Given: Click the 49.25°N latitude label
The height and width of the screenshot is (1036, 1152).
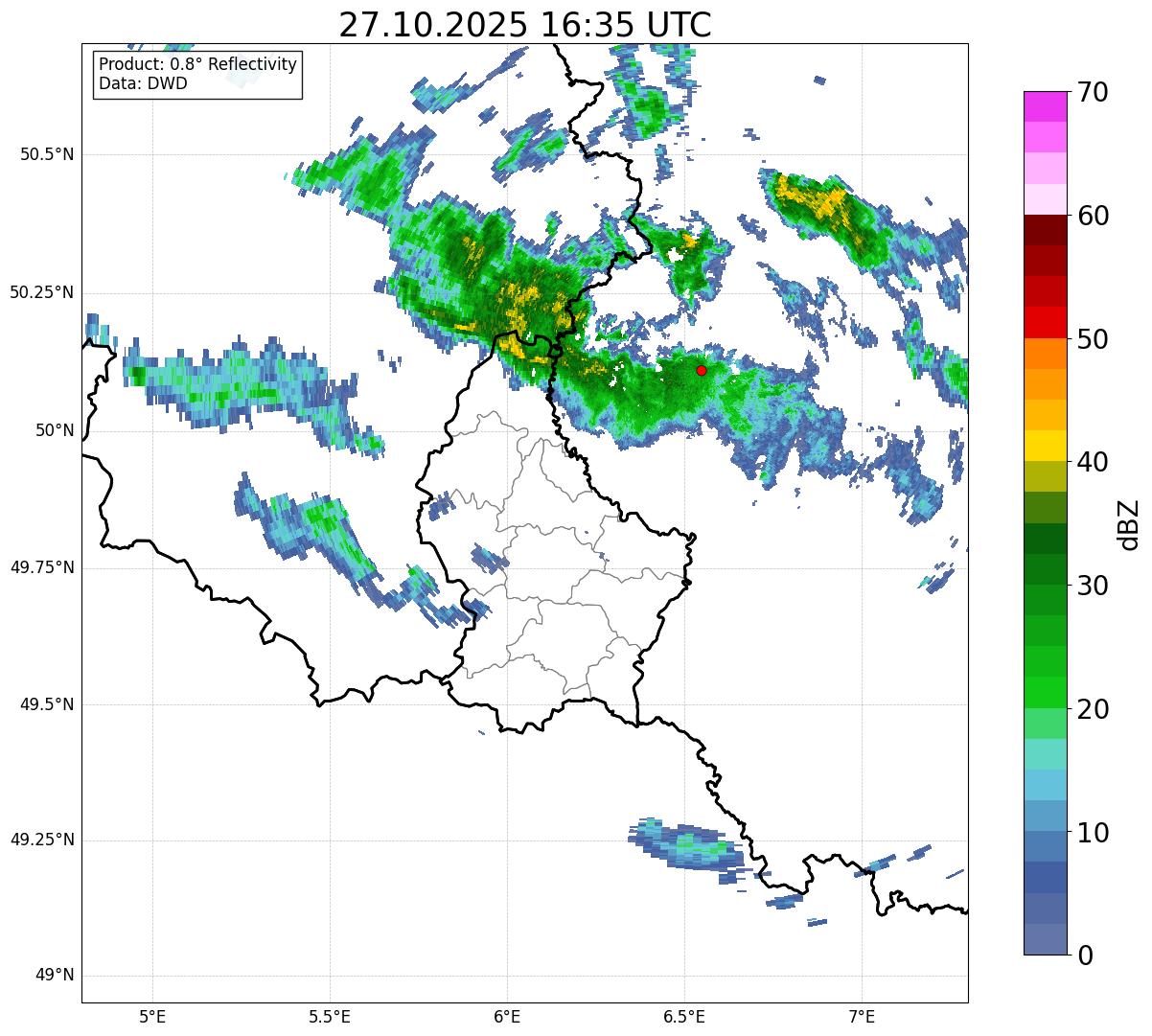Looking at the screenshot, I should tap(42, 840).
